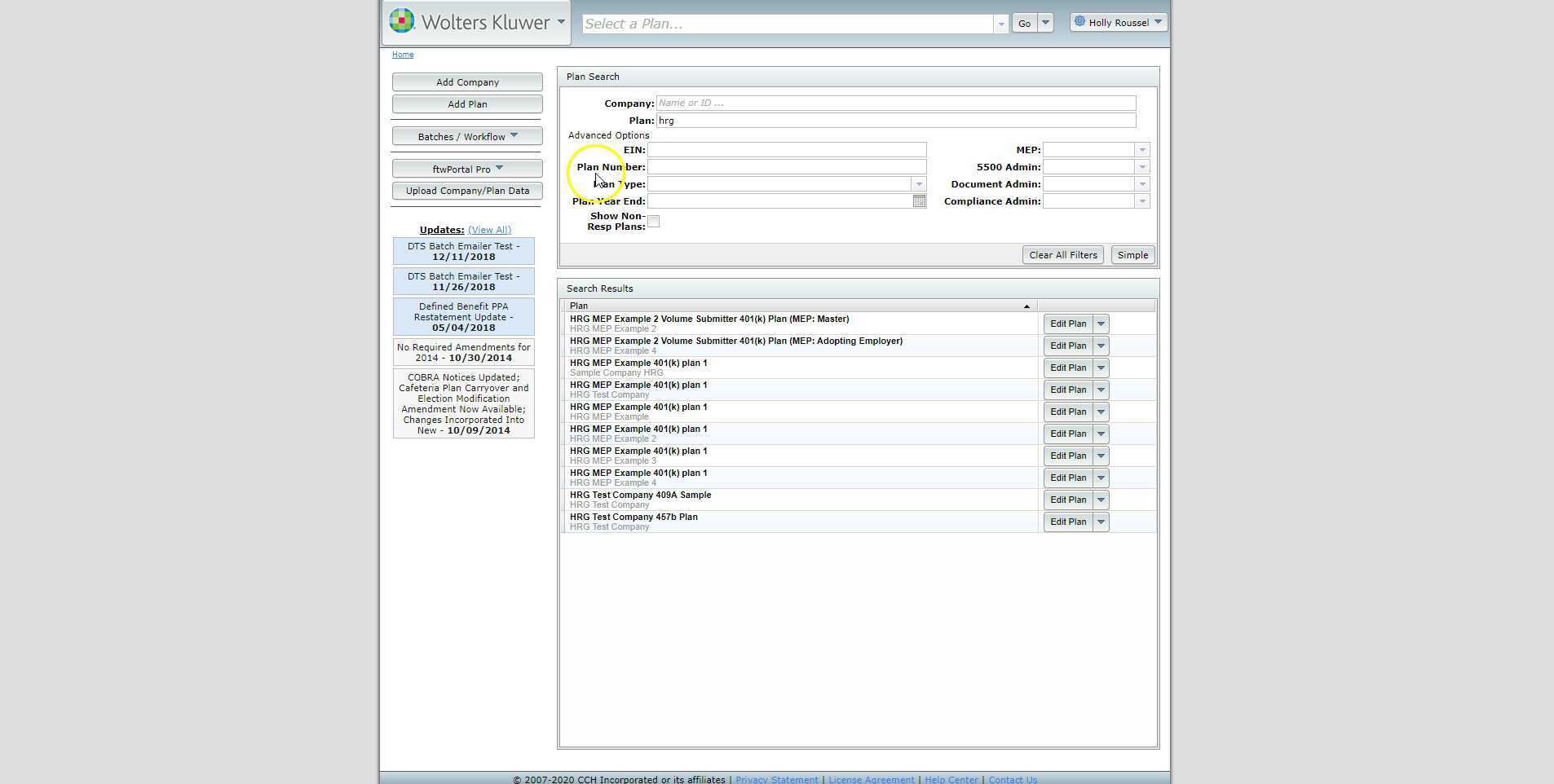Open the Plan Type dropdown
Viewport: 1554px width, 784px height.
[x=917, y=183]
